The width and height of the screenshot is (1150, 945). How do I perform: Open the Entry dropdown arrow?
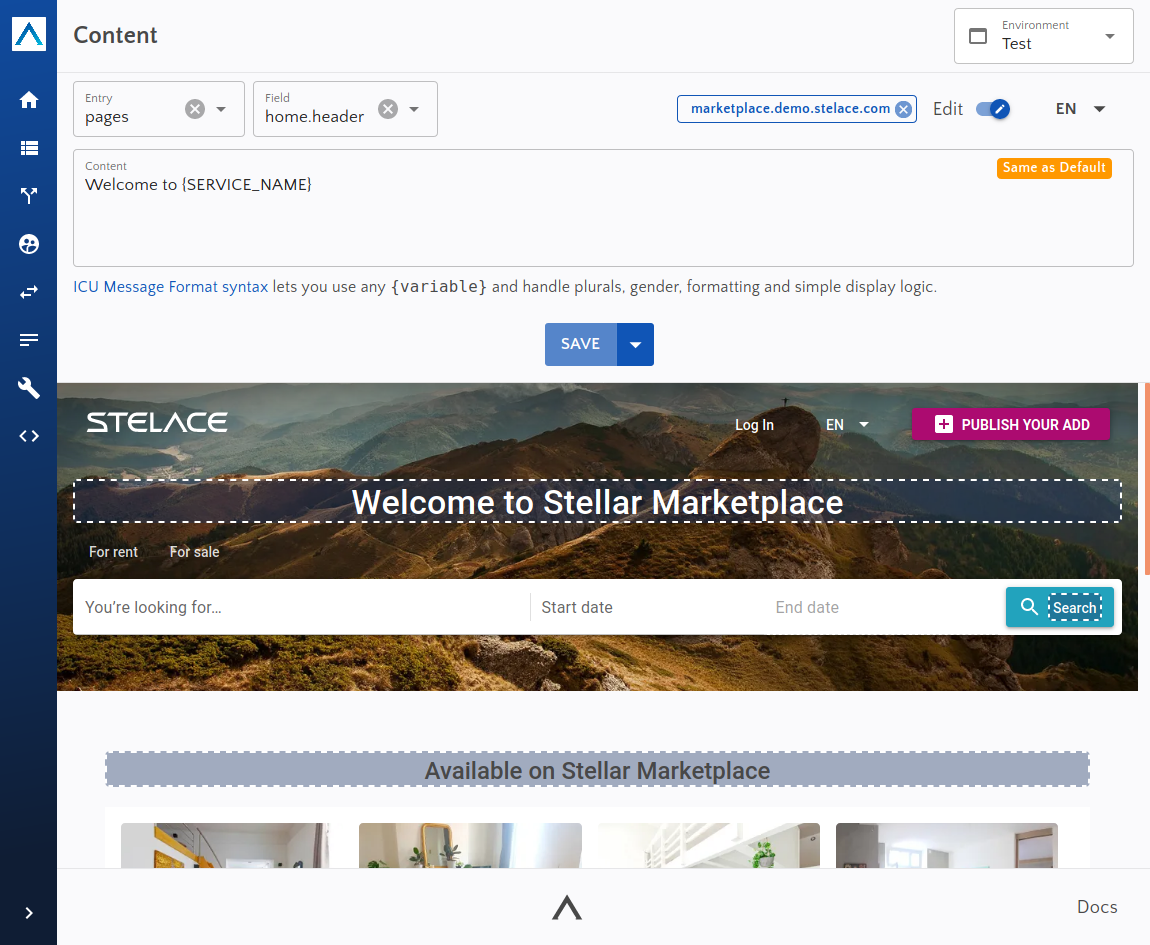221,109
